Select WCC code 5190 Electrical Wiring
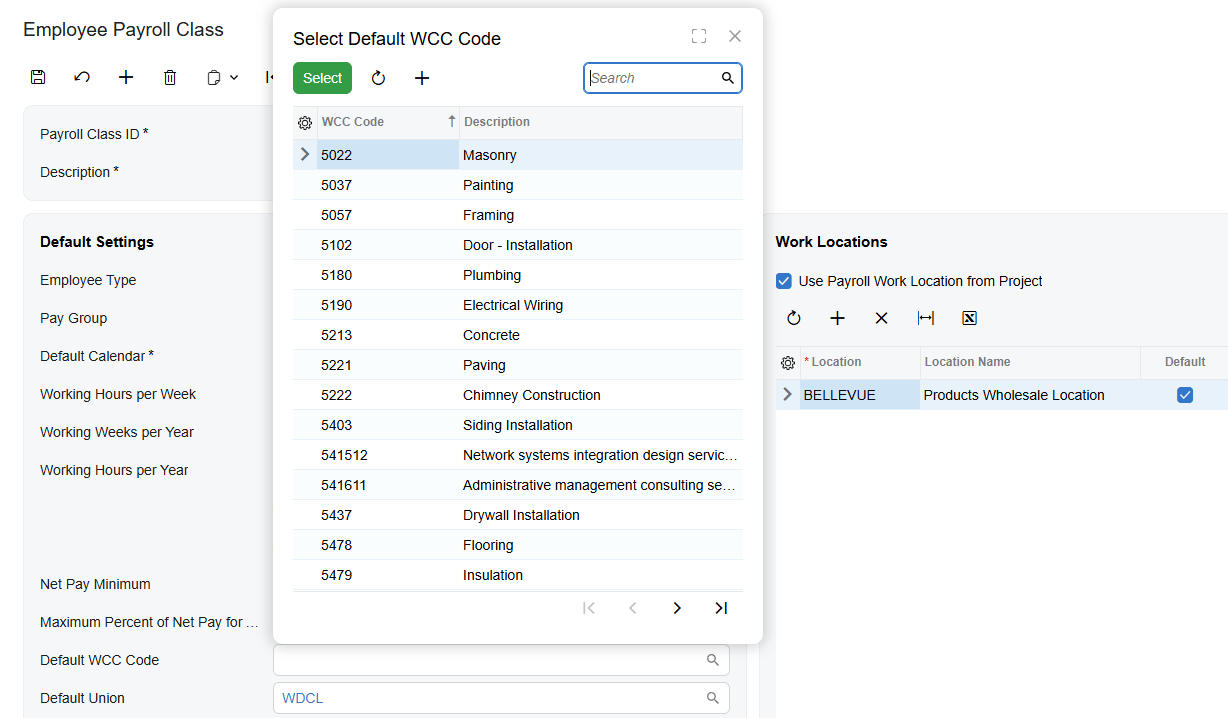This screenshot has width=1228, height=718. pos(518,305)
